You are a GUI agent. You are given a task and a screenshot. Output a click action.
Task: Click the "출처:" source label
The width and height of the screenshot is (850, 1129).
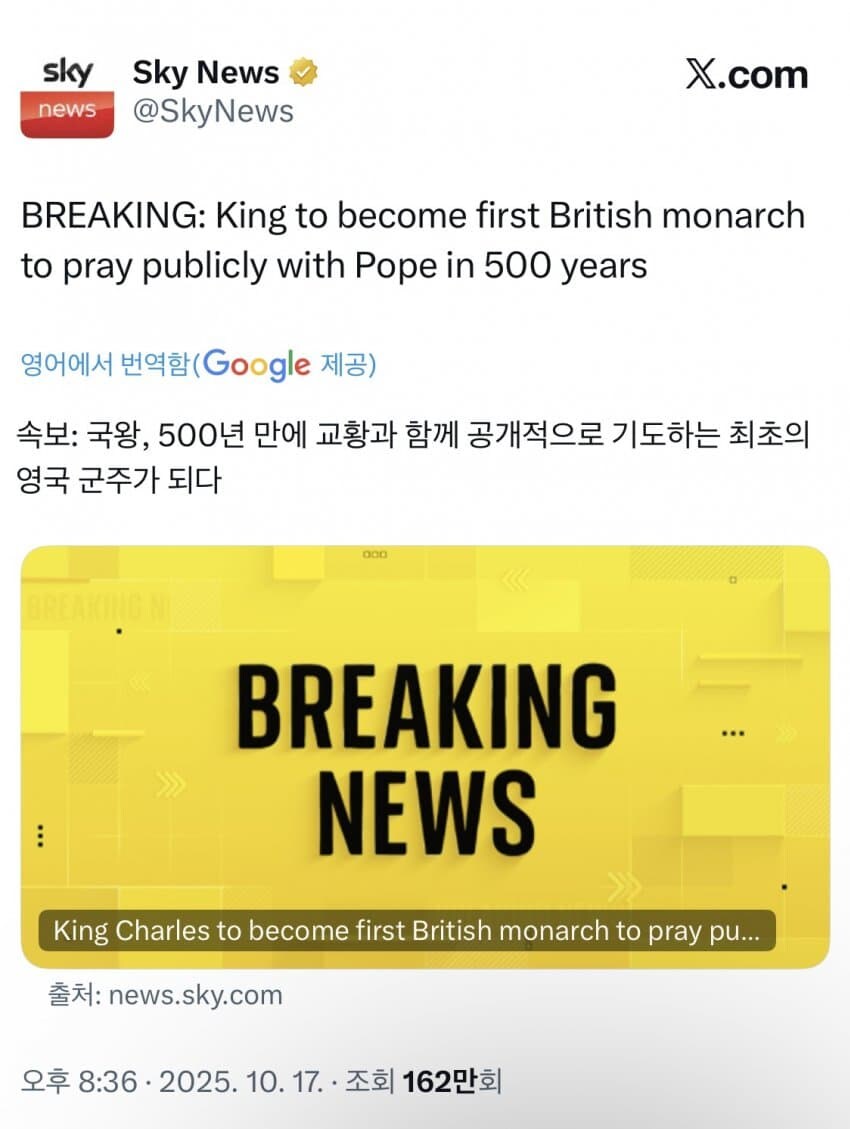[74, 995]
